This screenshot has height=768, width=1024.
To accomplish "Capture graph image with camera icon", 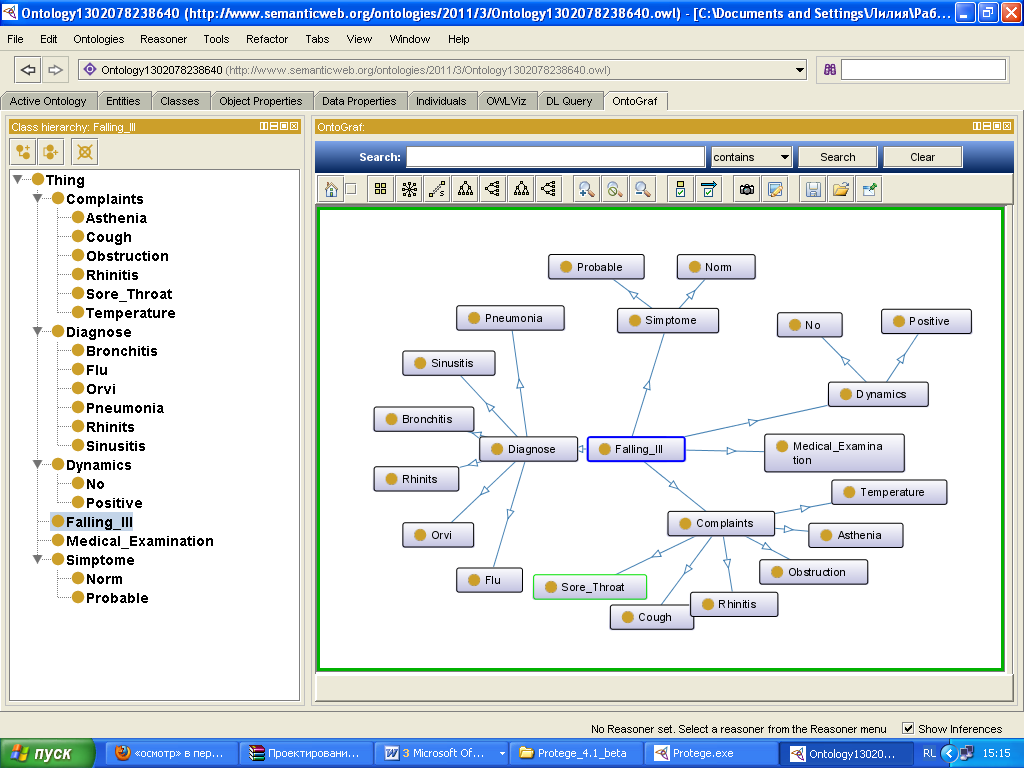I will click(x=746, y=189).
